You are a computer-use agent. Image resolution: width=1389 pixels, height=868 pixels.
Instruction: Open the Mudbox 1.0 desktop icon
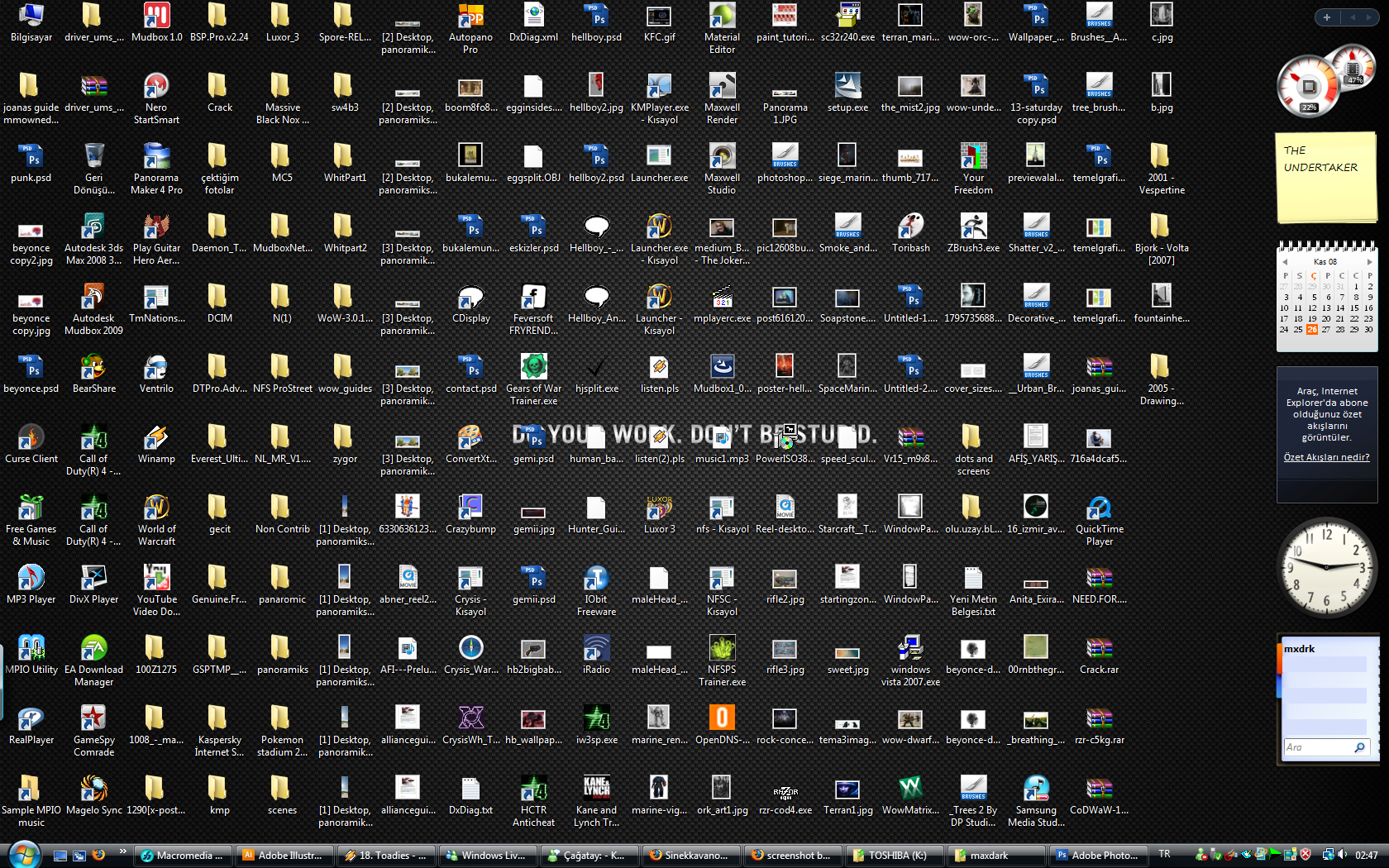[156, 22]
